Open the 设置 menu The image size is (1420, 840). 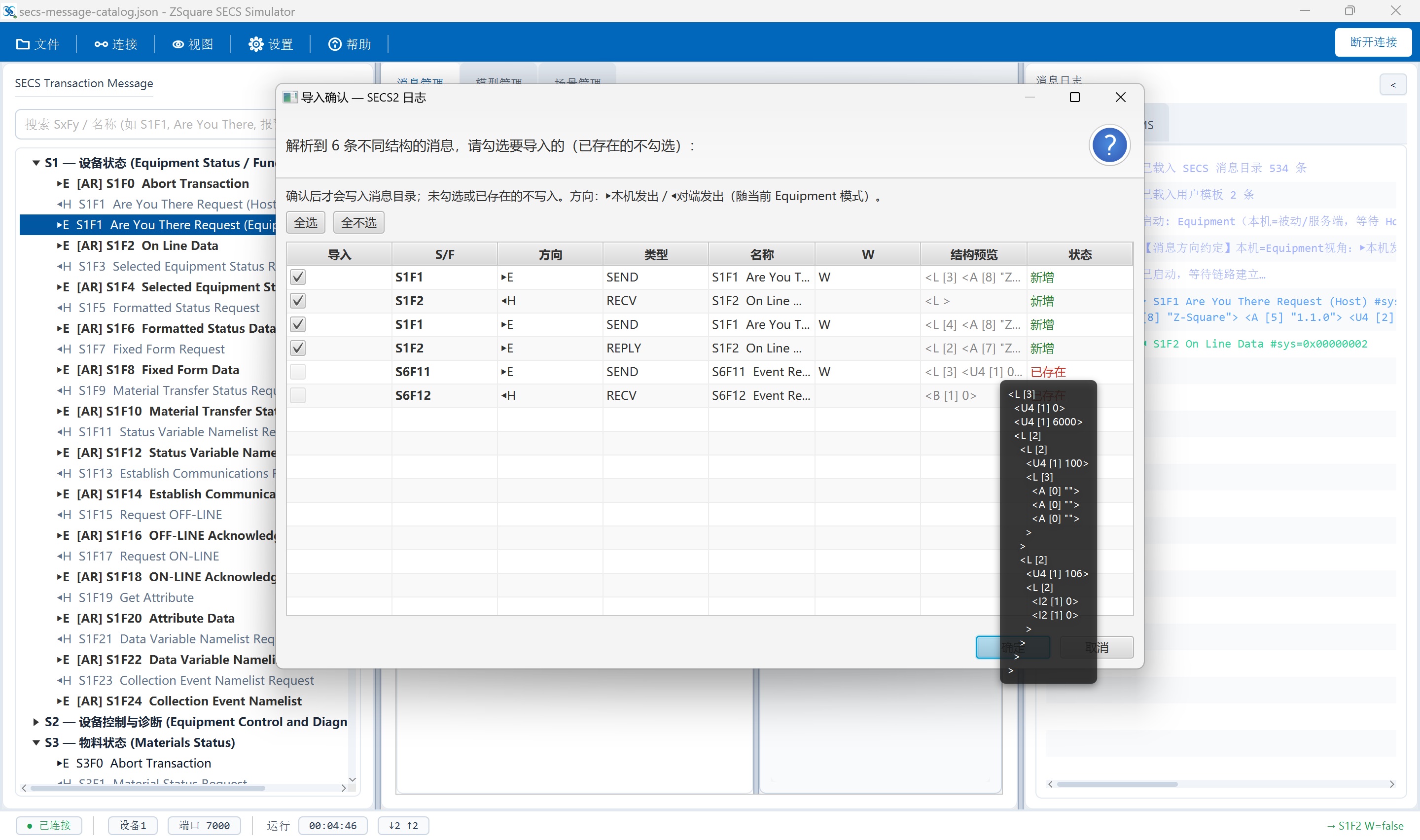click(x=271, y=44)
